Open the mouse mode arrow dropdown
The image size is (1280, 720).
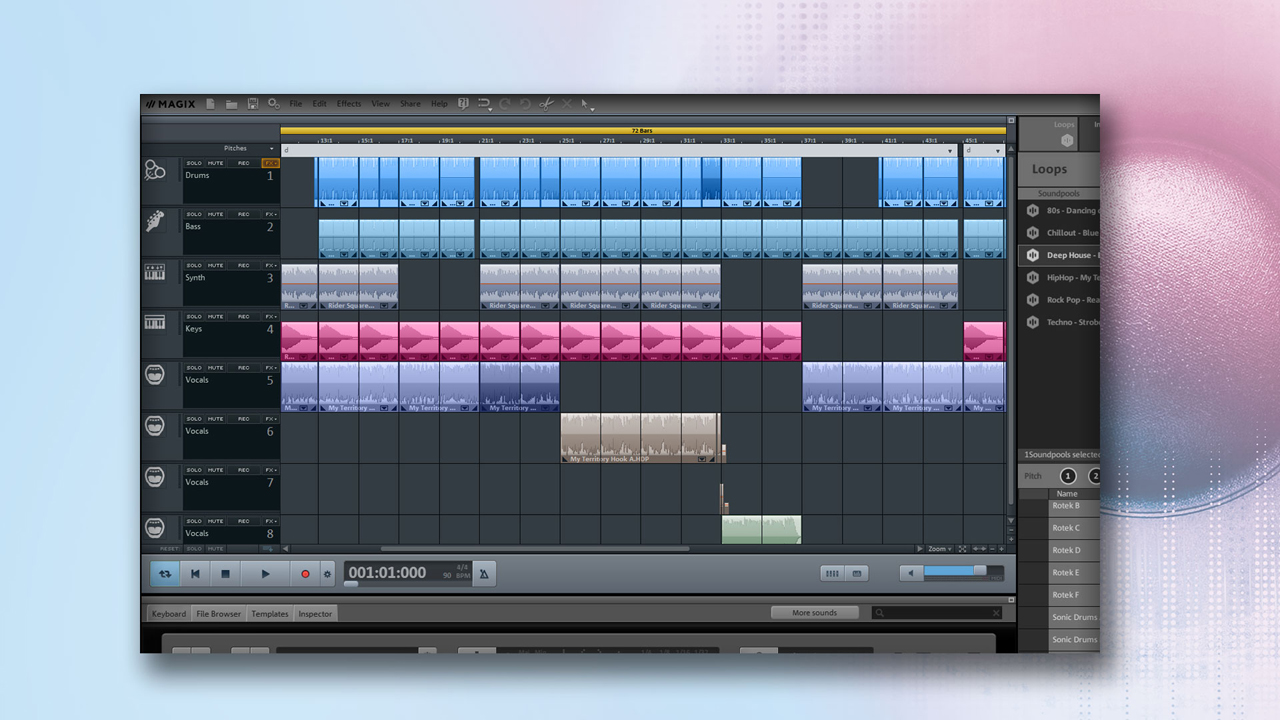coord(587,104)
